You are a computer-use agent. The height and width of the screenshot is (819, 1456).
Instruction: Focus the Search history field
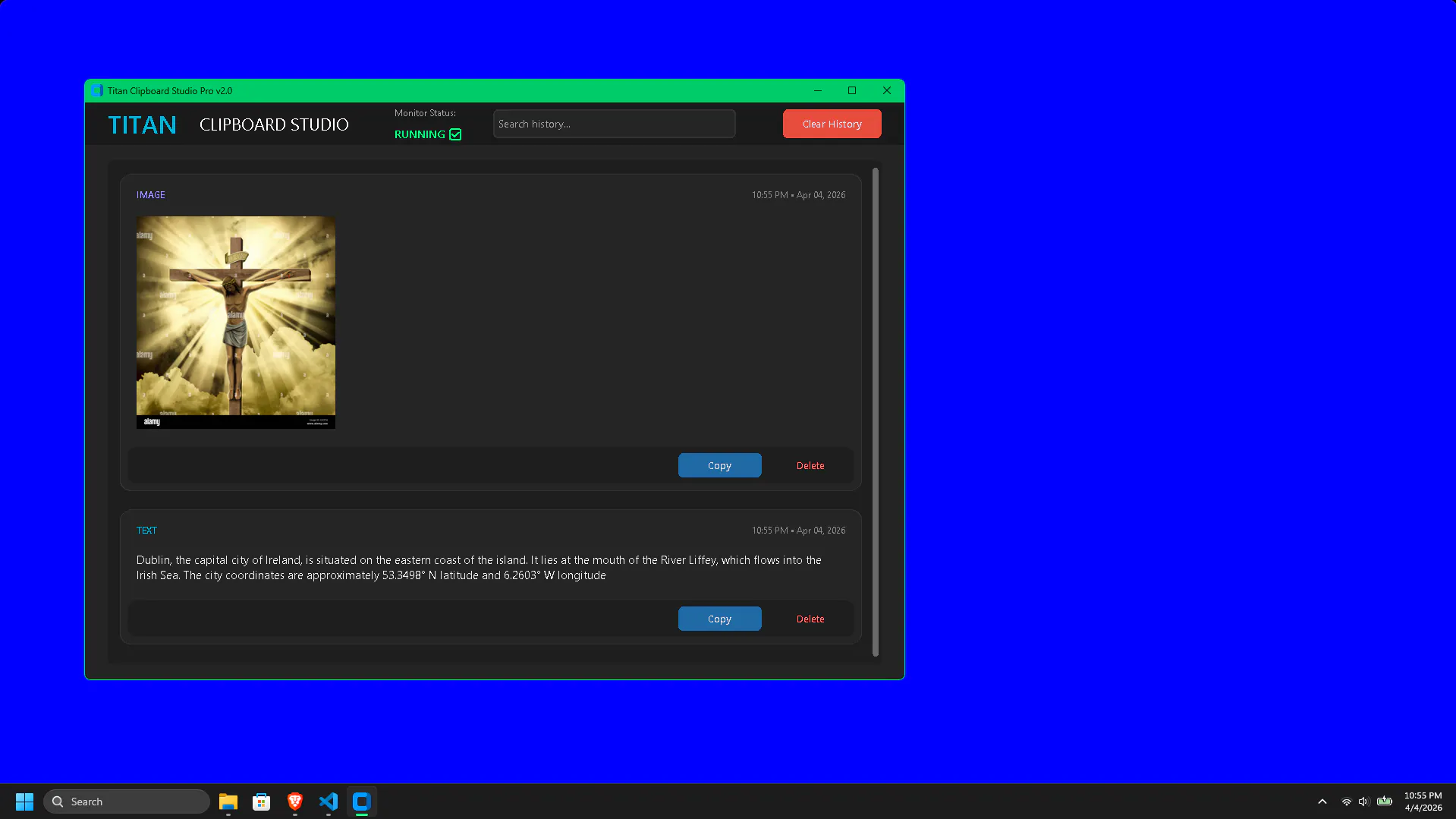tap(615, 124)
